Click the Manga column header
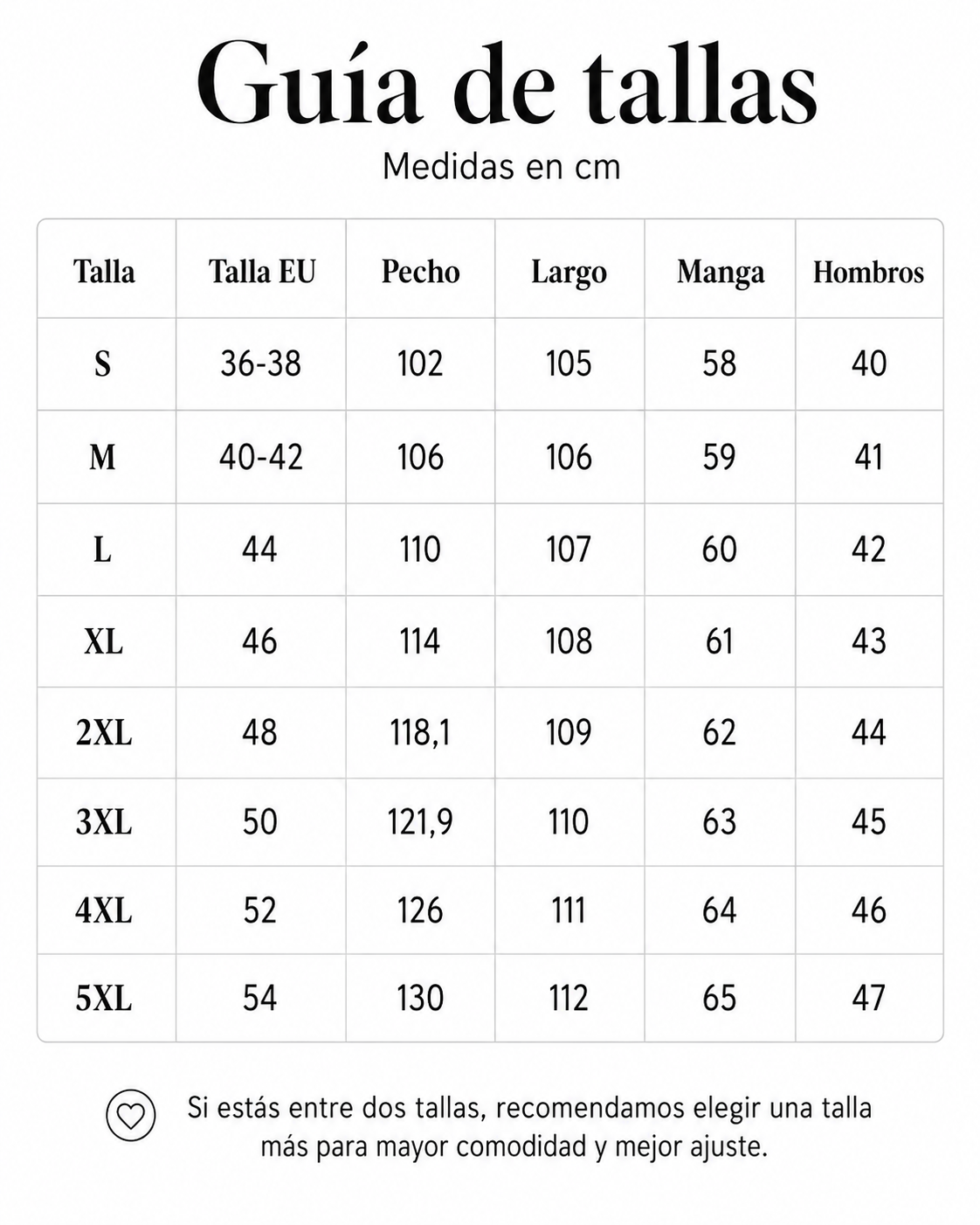Viewport: 980px width, 1225px height. (720, 273)
